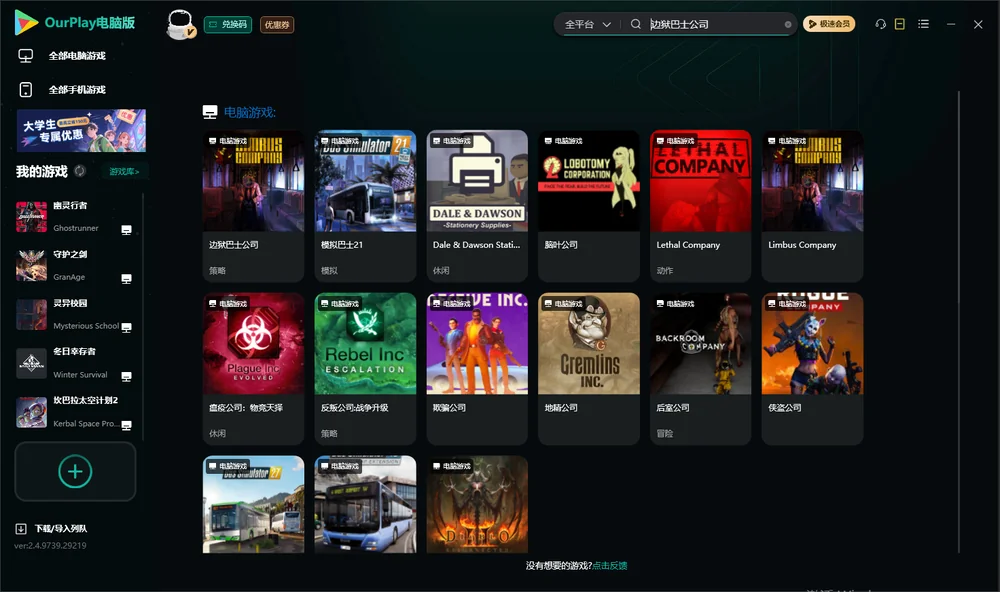This screenshot has width=1000, height=592.
Task: Open the 地精公司 Gremlins Inc card
Action: coord(589,369)
